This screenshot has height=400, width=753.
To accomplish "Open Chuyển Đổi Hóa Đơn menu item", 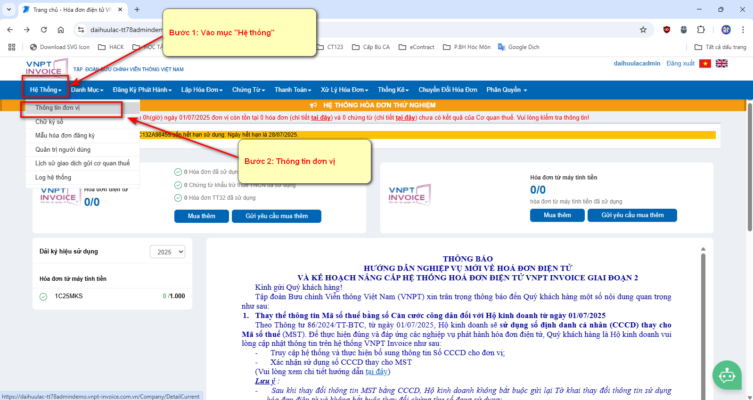I will (448, 90).
